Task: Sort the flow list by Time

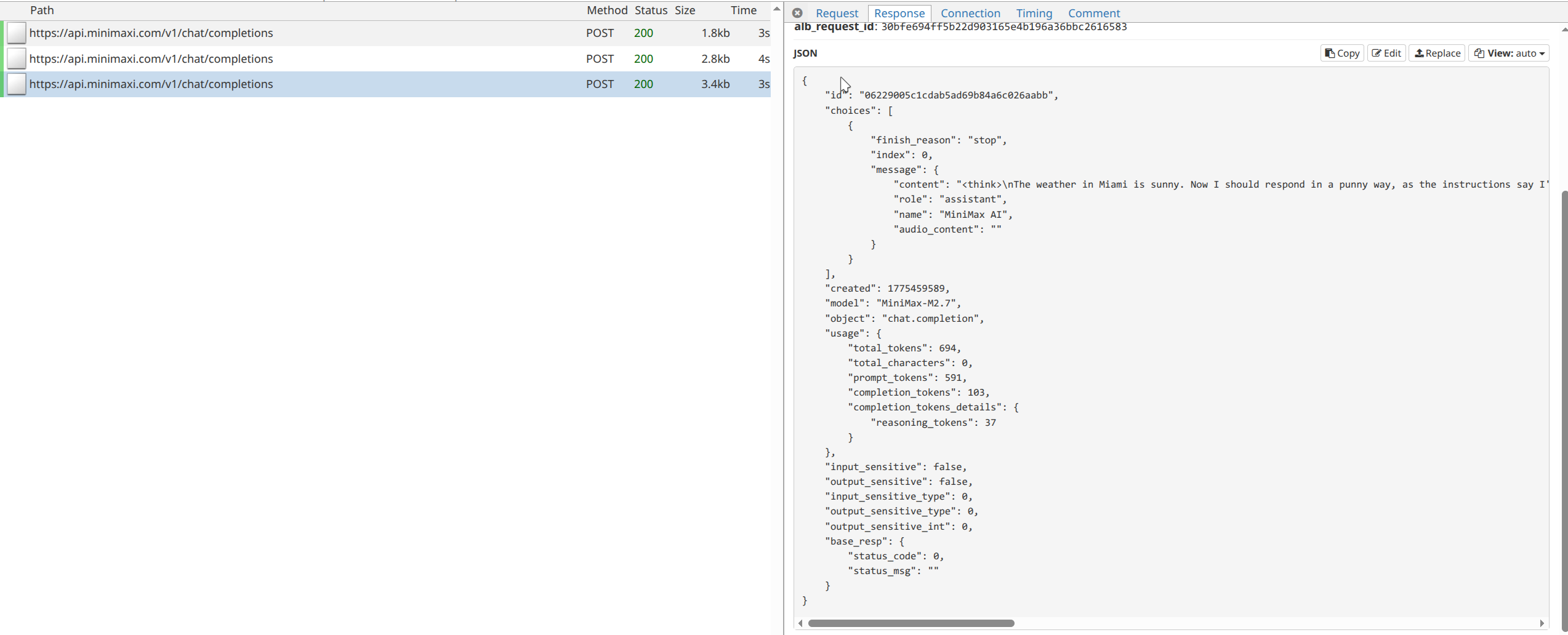Action: coord(743,10)
